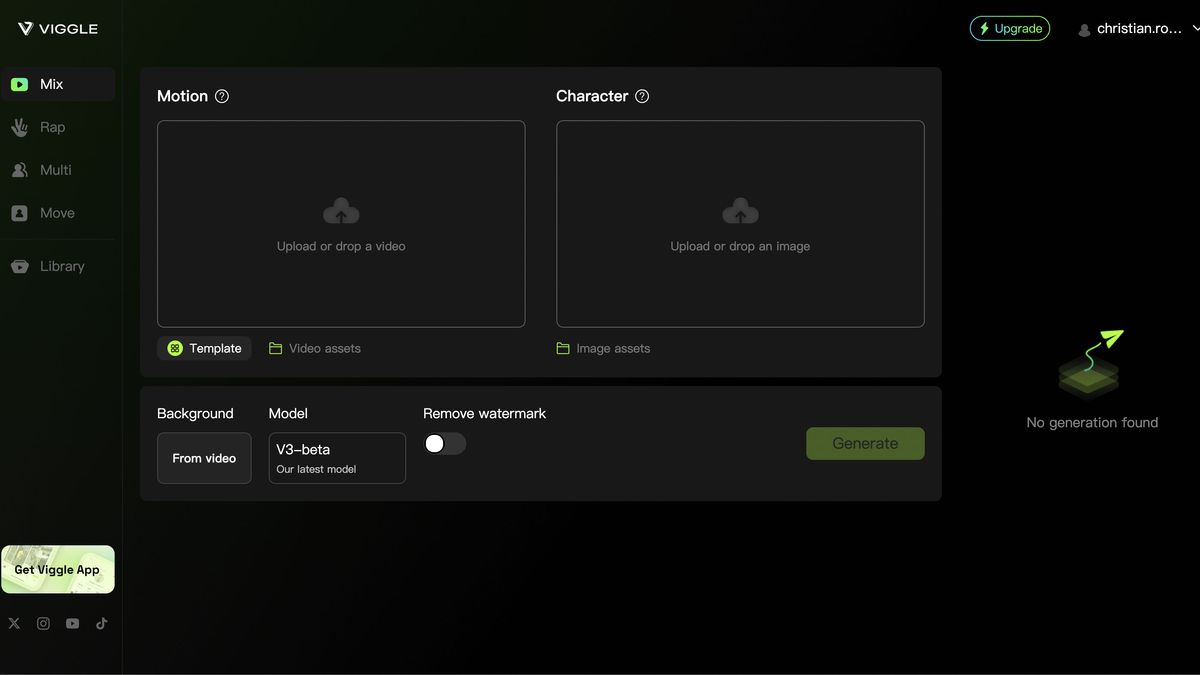
Task: Open Viggle's YouTube icon
Action: [72, 622]
